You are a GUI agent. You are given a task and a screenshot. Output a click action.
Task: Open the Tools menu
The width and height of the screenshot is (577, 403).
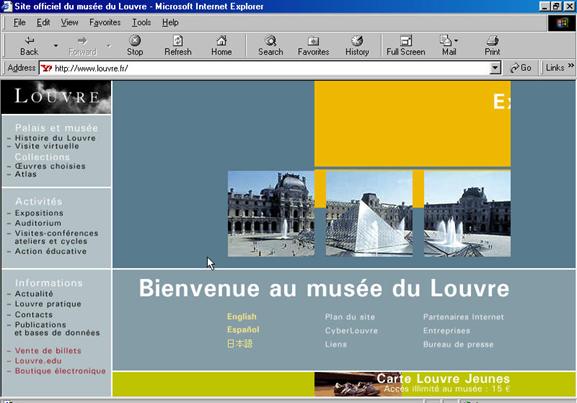[x=142, y=23]
